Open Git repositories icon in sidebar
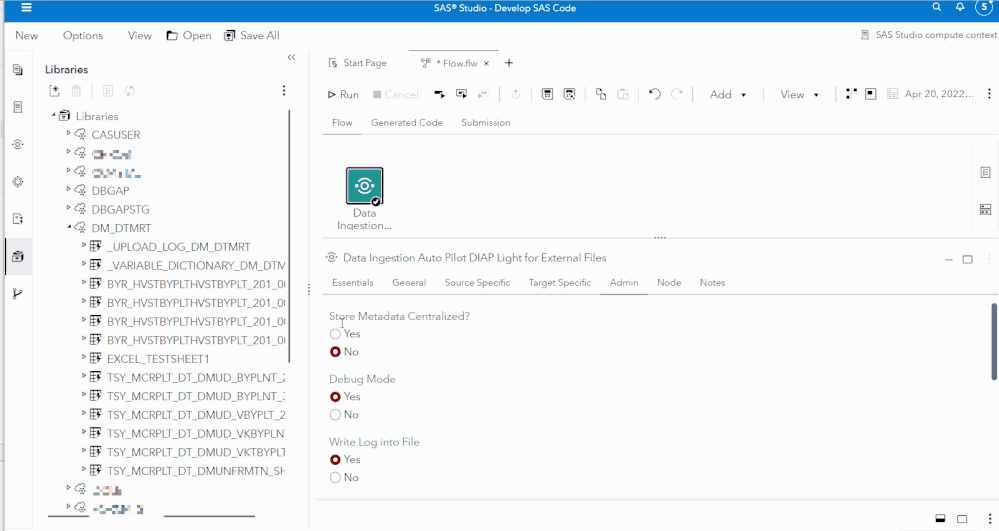 18,294
